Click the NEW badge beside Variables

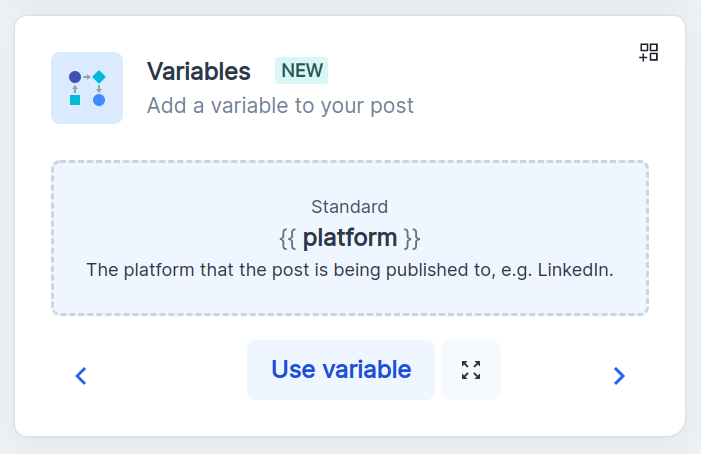[x=302, y=71]
